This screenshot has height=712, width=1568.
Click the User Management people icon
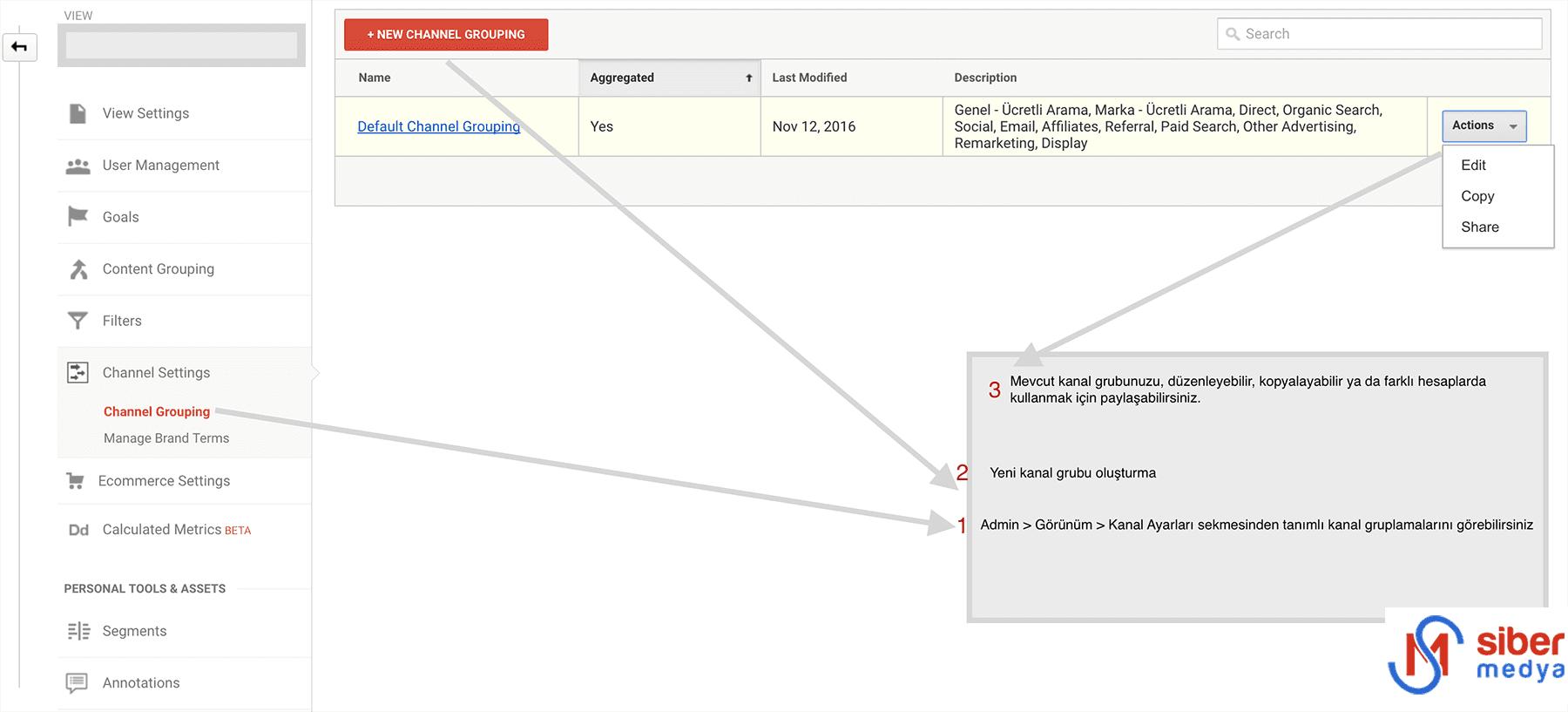(78, 166)
